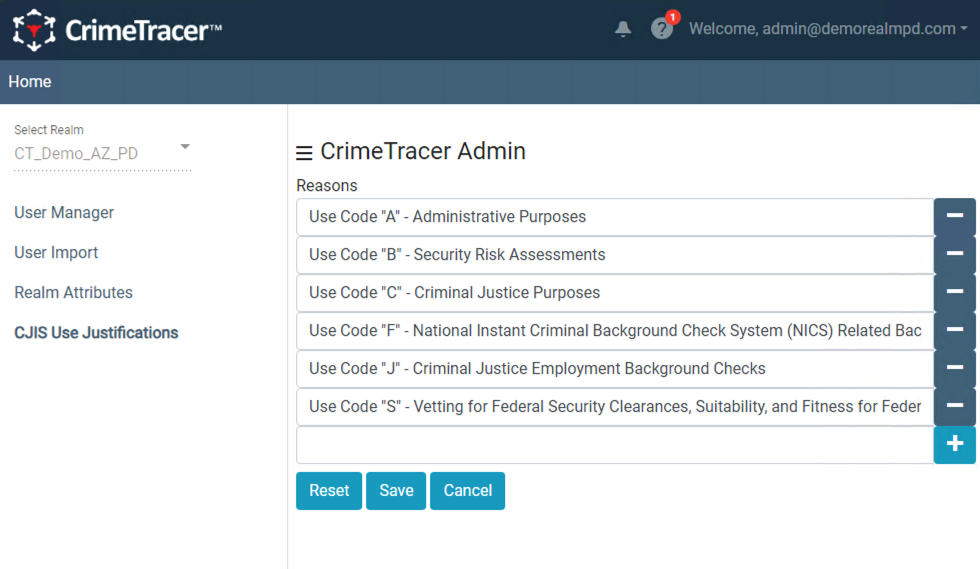Remove the Use Code "J" reason
Screen dimensions: 980x569
(954, 368)
